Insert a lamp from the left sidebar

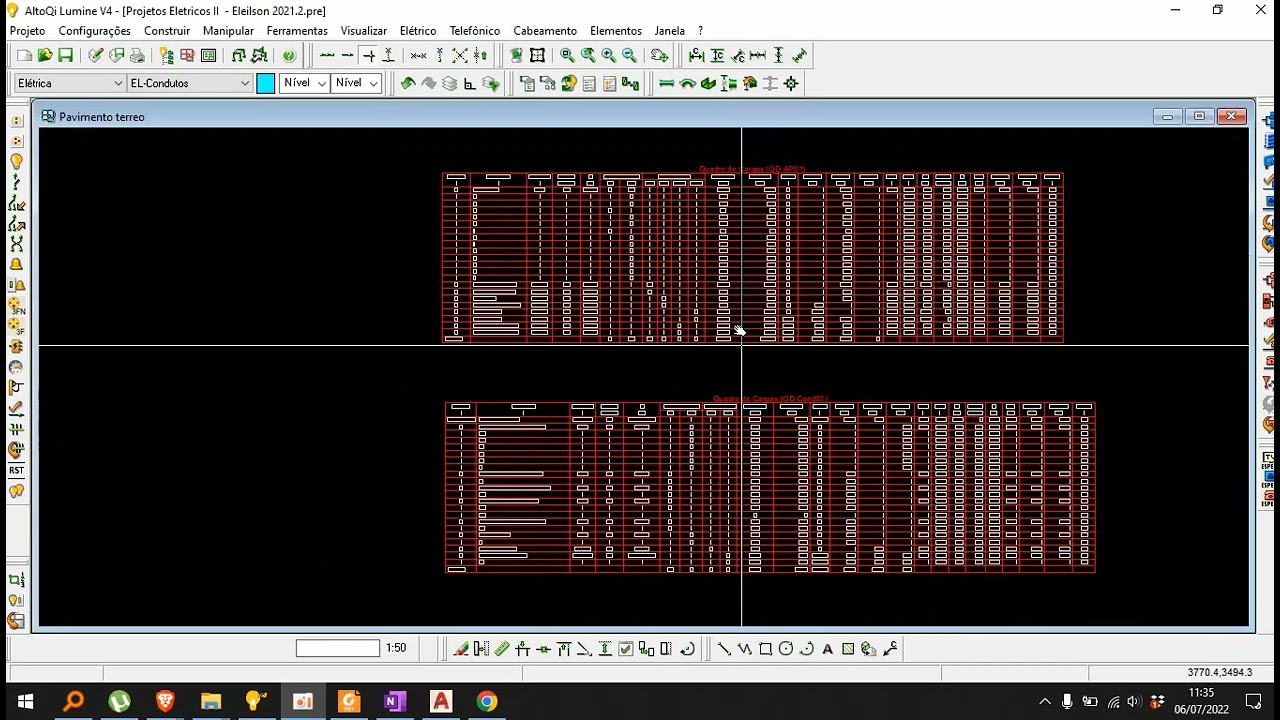click(16, 161)
